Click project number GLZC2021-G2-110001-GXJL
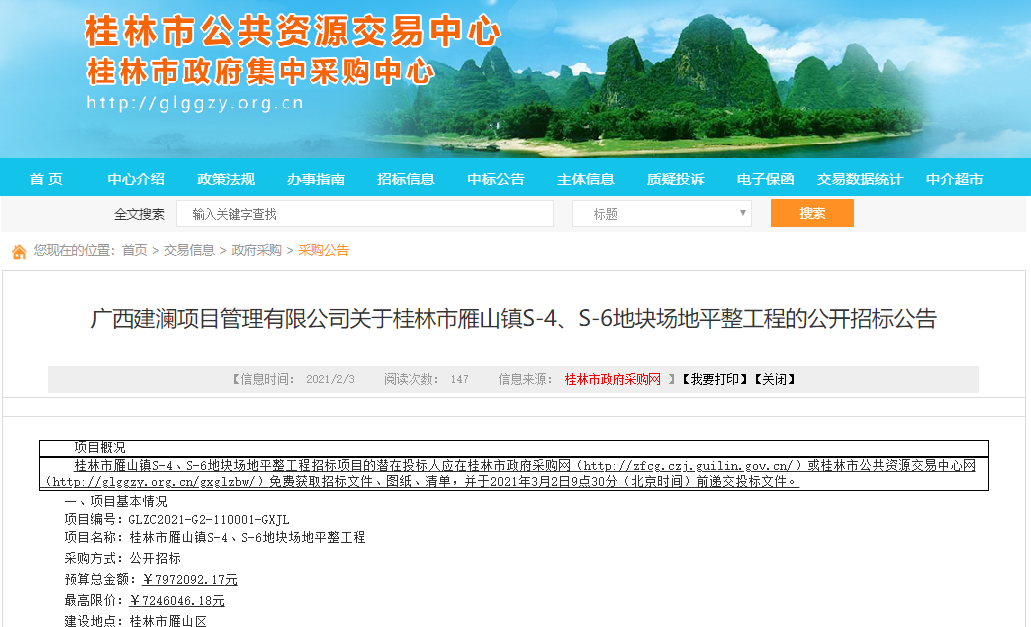1031x627 pixels. tap(208, 519)
